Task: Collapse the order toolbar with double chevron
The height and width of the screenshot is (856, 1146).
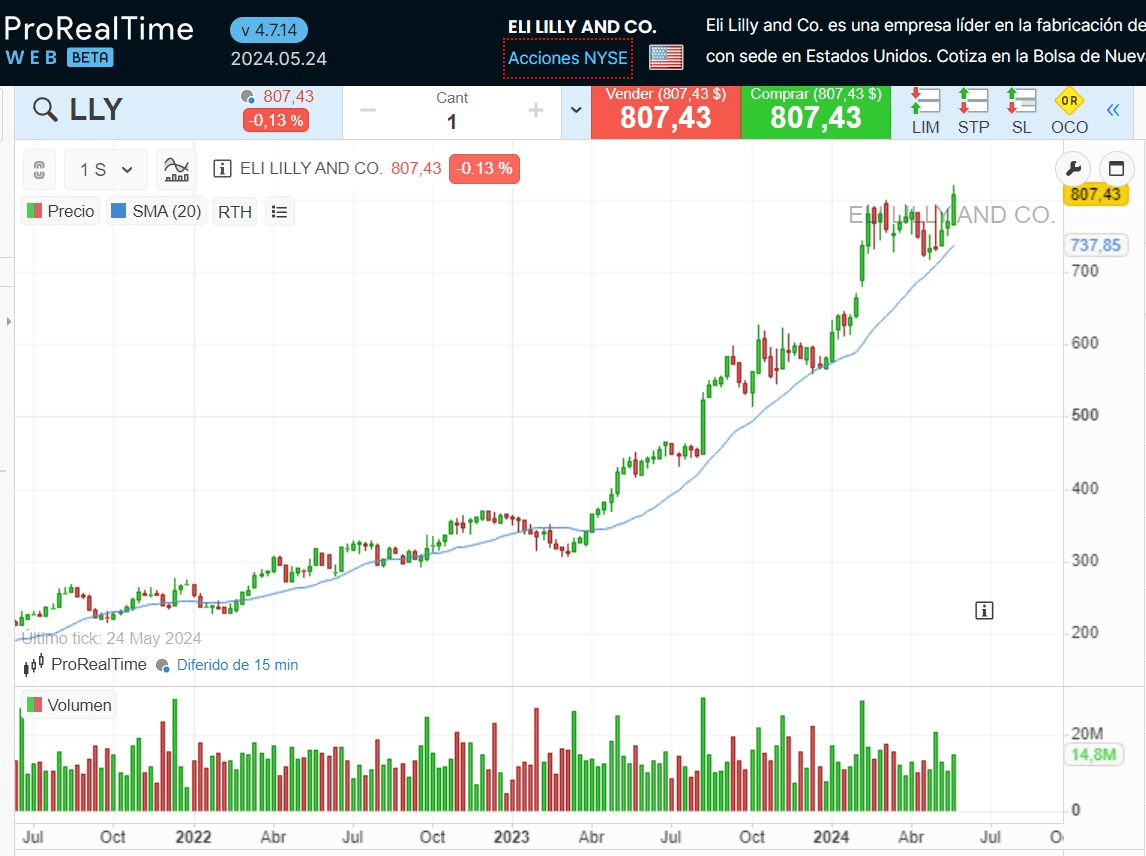Action: [x=1113, y=111]
